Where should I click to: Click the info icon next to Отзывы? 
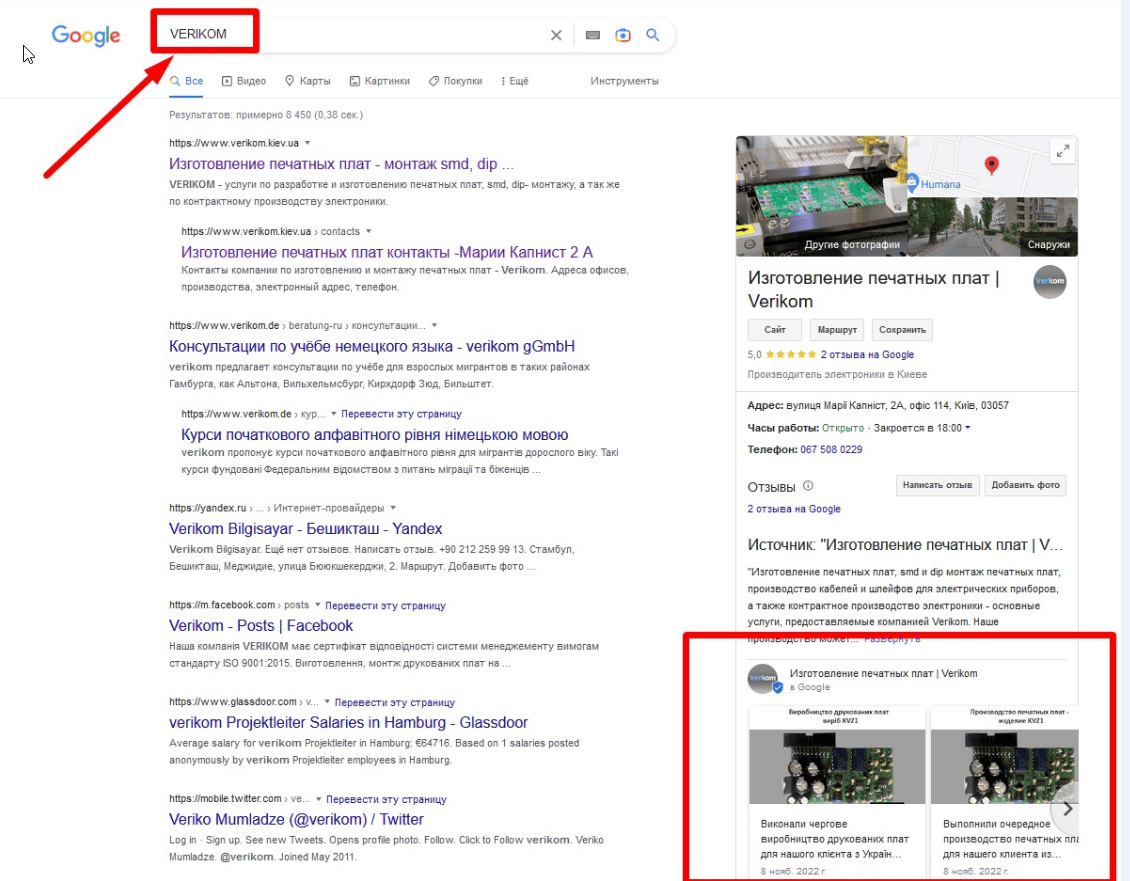pos(808,486)
